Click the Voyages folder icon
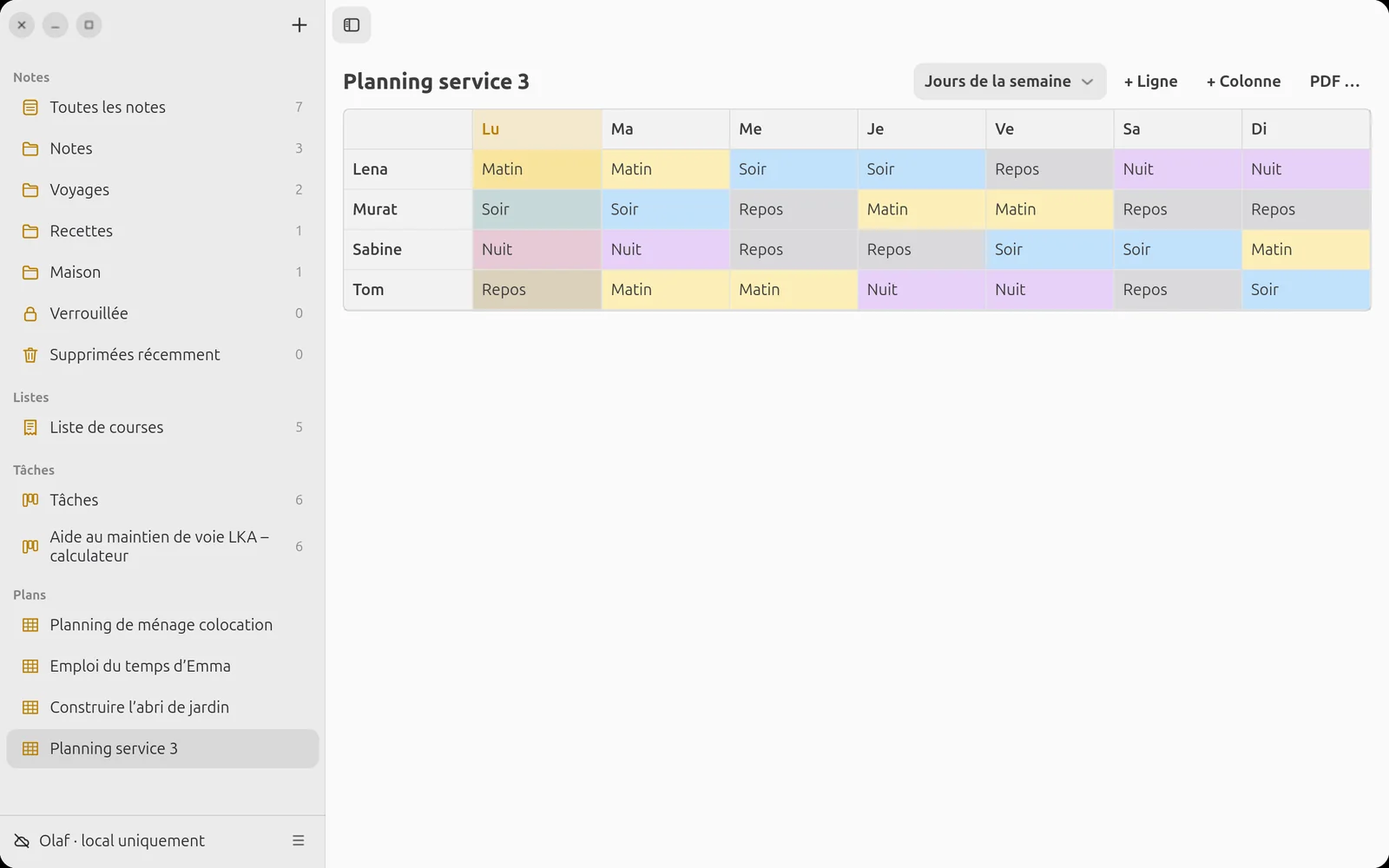Screen dimensions: 1389x868 [x=30, y=190]
